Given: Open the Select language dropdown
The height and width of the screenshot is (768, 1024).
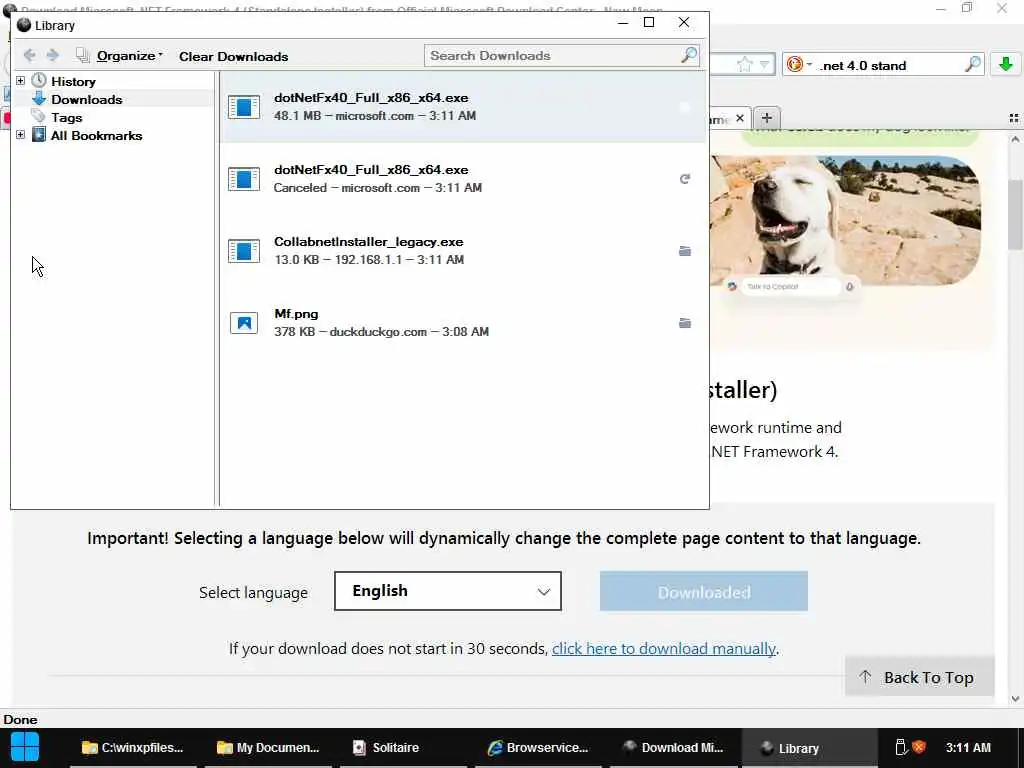Looking at the screenshot, I should tap(447, 591).
